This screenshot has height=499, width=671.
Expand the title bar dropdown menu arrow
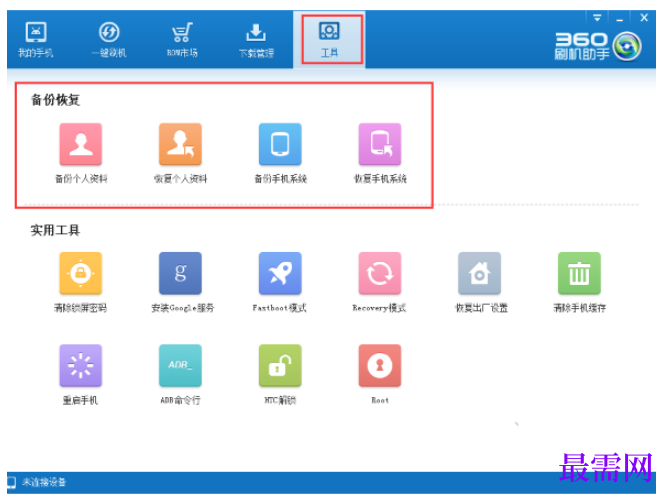click(x=597, y=18)
